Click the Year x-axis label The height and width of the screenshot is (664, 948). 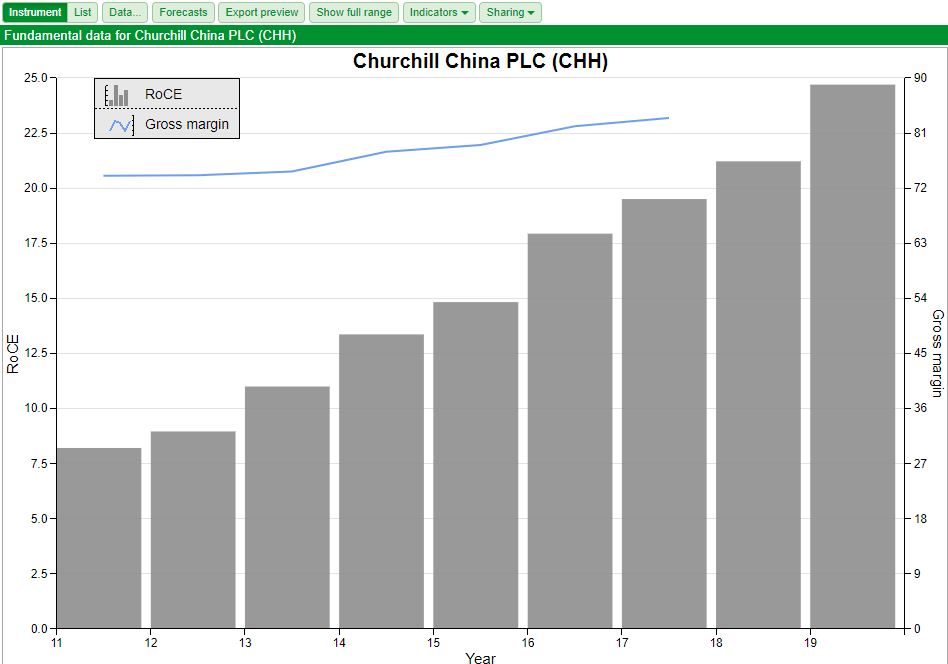coord(481,657)
